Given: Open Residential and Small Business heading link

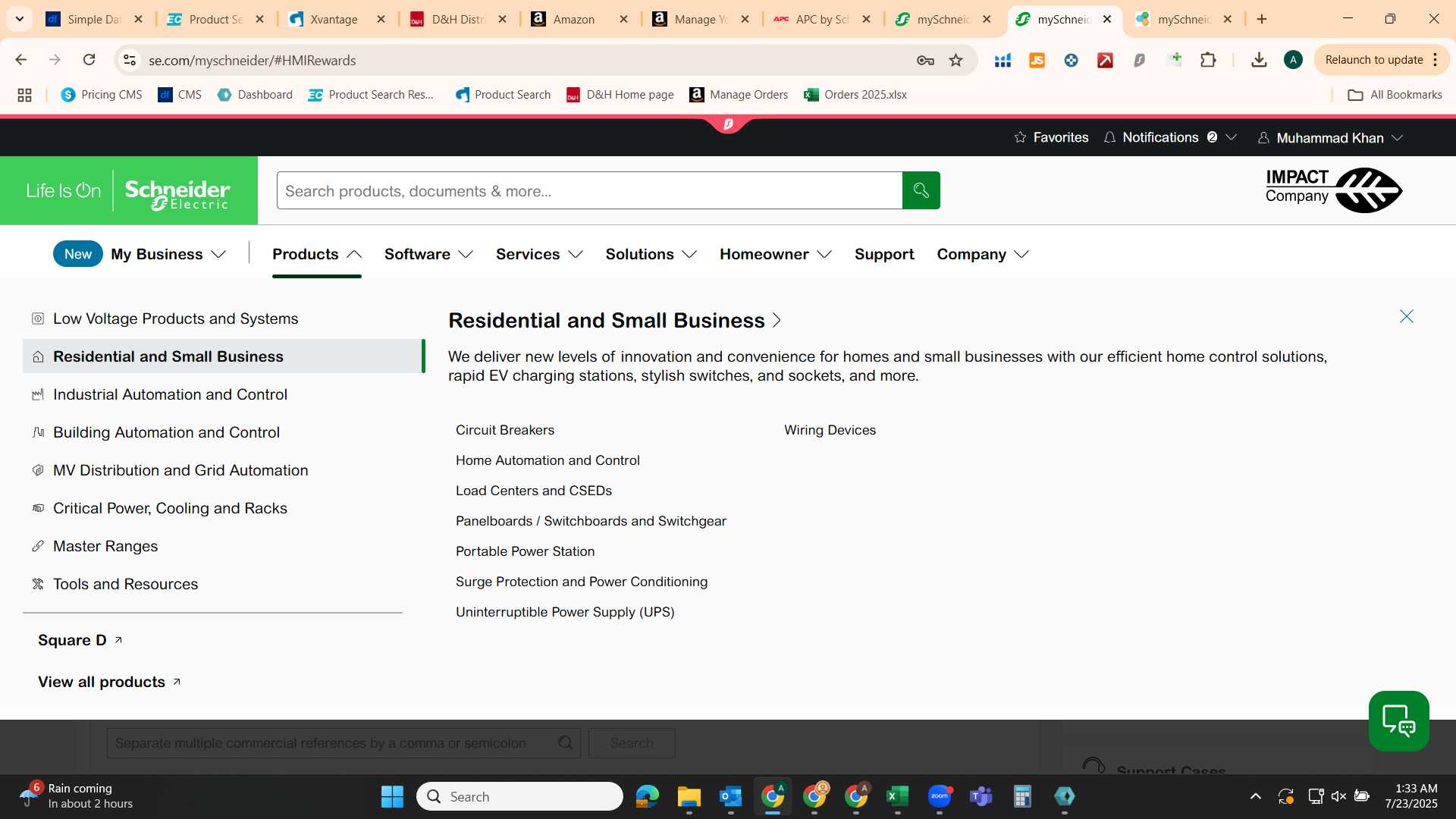Looking at the screenshot, I should 615,320.
